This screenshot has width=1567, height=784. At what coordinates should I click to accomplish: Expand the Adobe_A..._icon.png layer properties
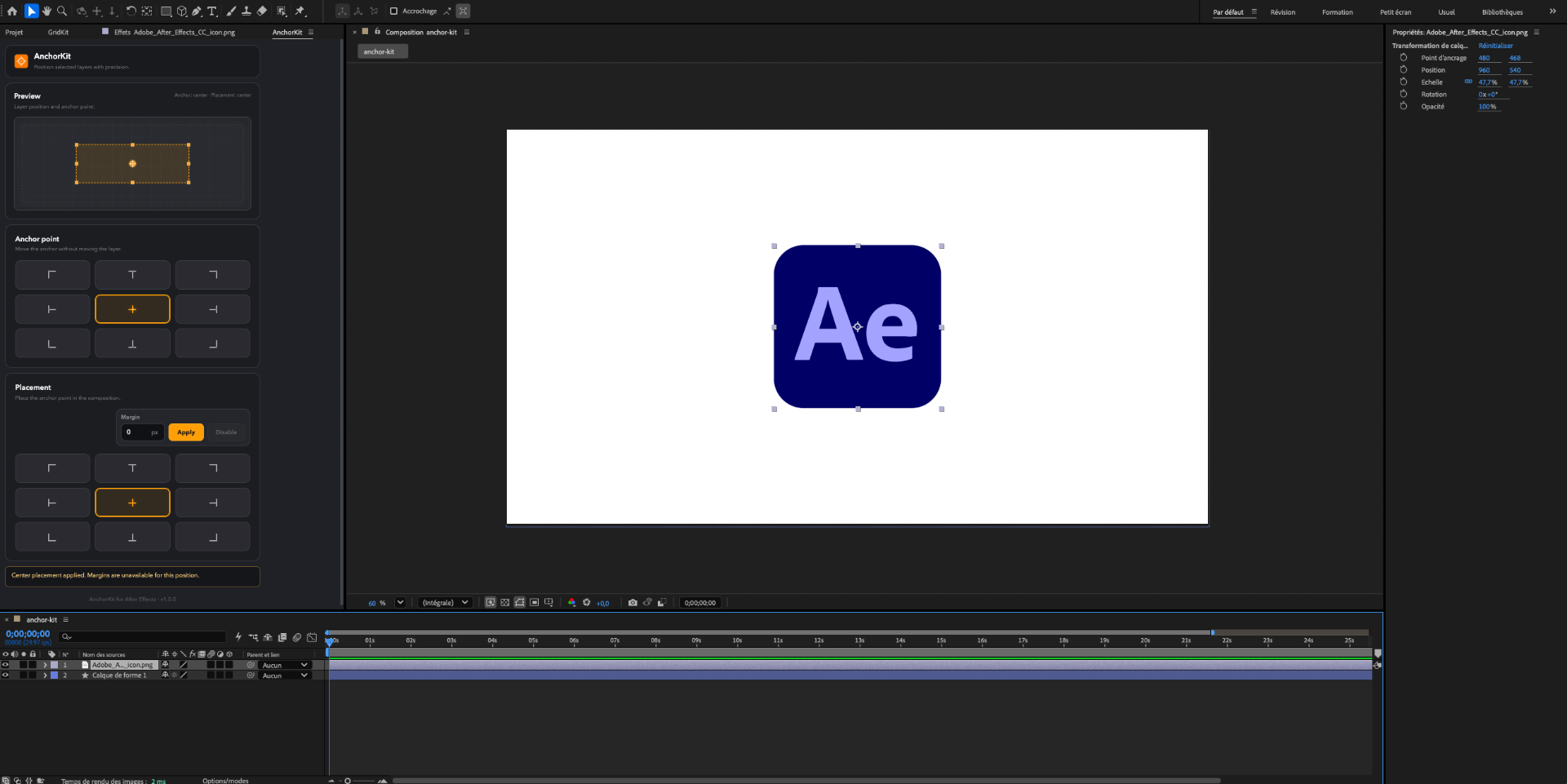click(45, 665)
